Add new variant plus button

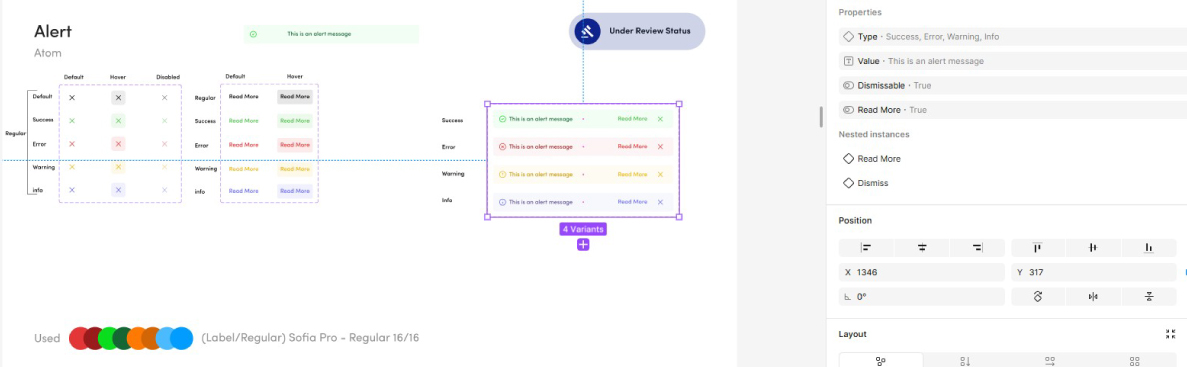[583, 244]
